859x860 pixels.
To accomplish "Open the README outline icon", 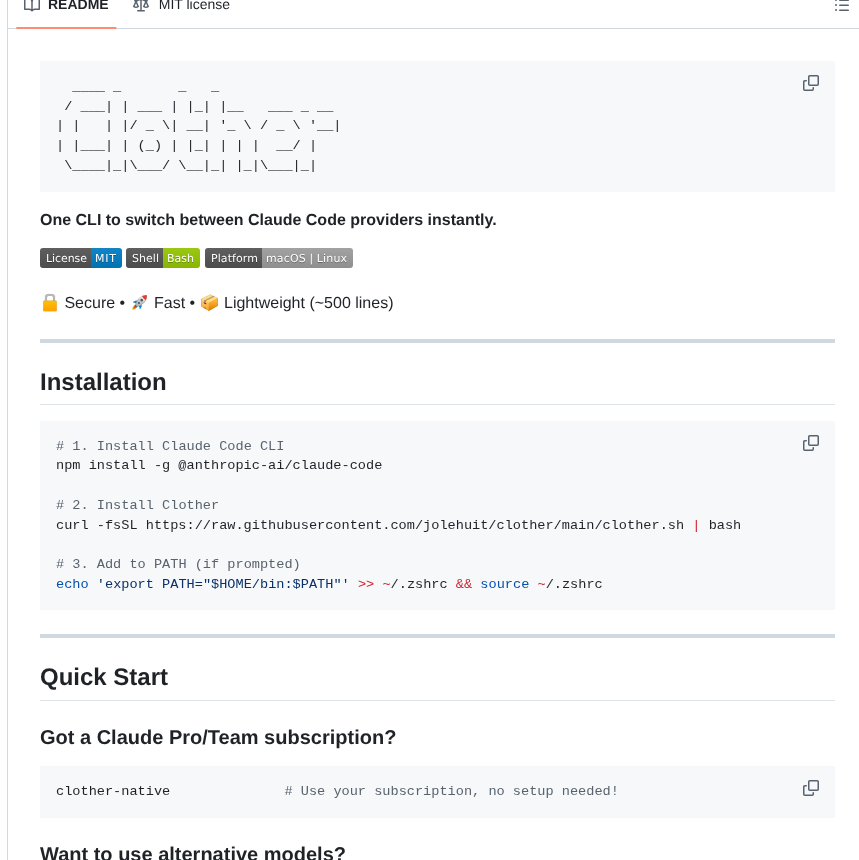I will pos(841,6).
